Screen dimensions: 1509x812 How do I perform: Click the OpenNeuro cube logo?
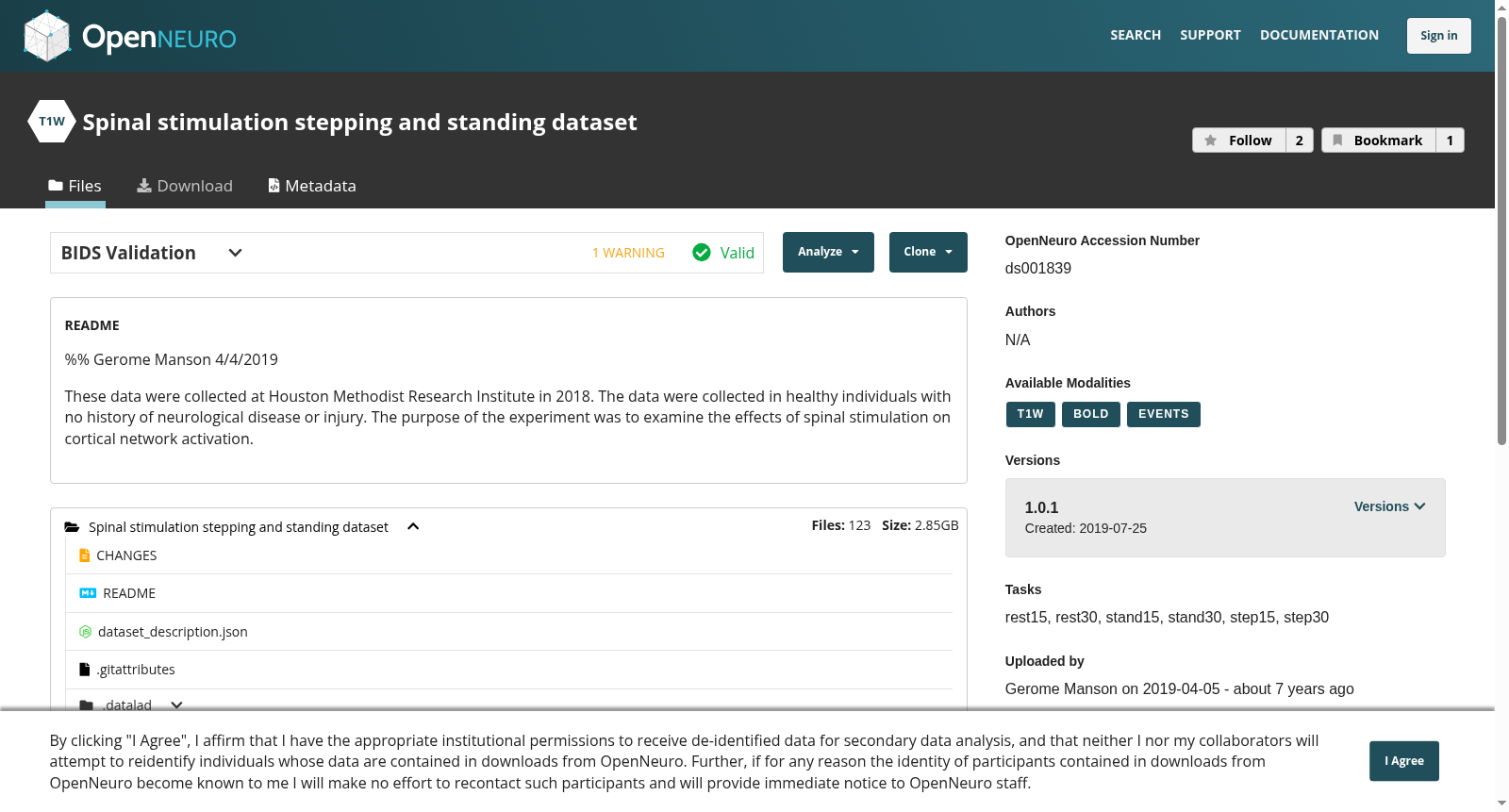(47, 36)
